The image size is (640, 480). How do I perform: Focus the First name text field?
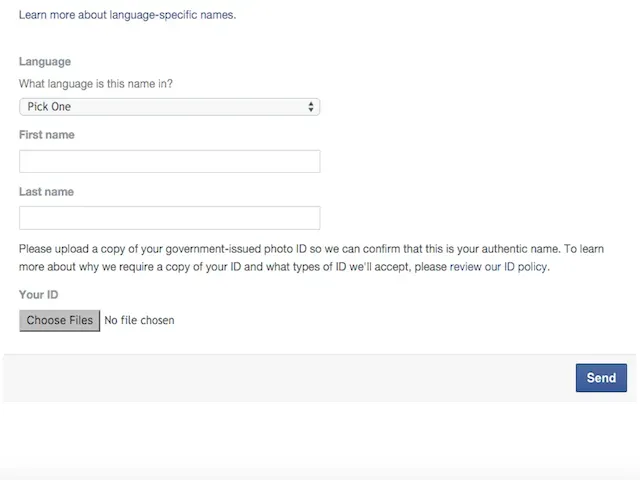(x=169, y=161)
